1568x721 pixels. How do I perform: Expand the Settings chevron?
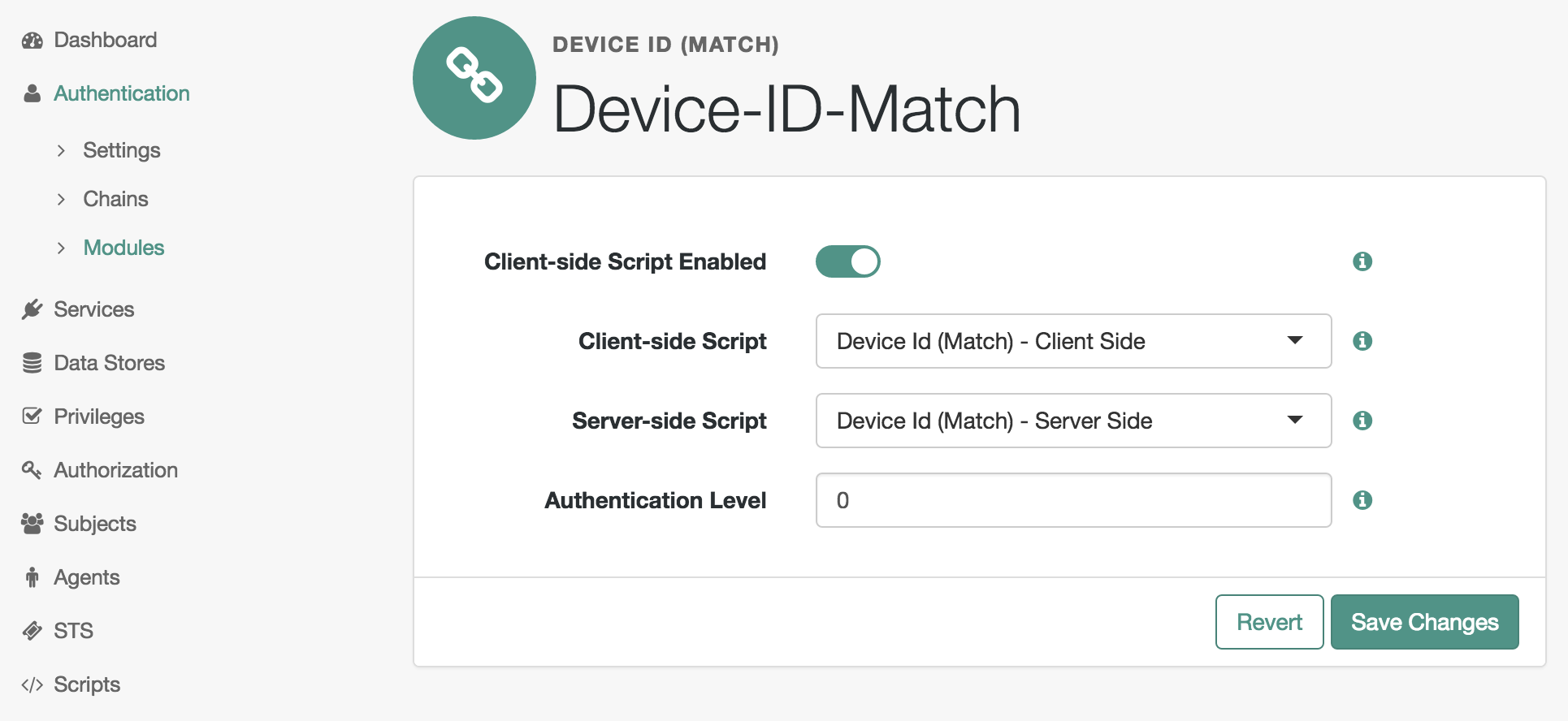(61, 150)
